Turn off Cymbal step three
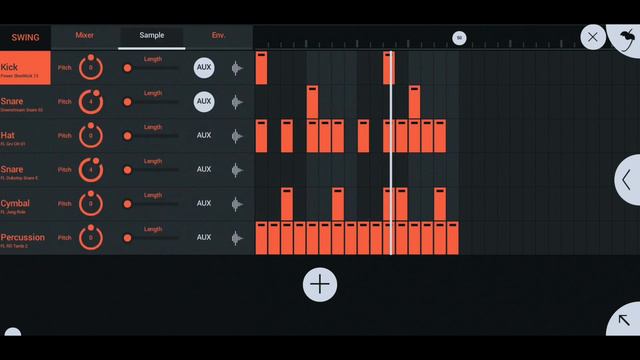Image resolution: width=640 pixels, height=360 pixels. click(x=287, y=204)
